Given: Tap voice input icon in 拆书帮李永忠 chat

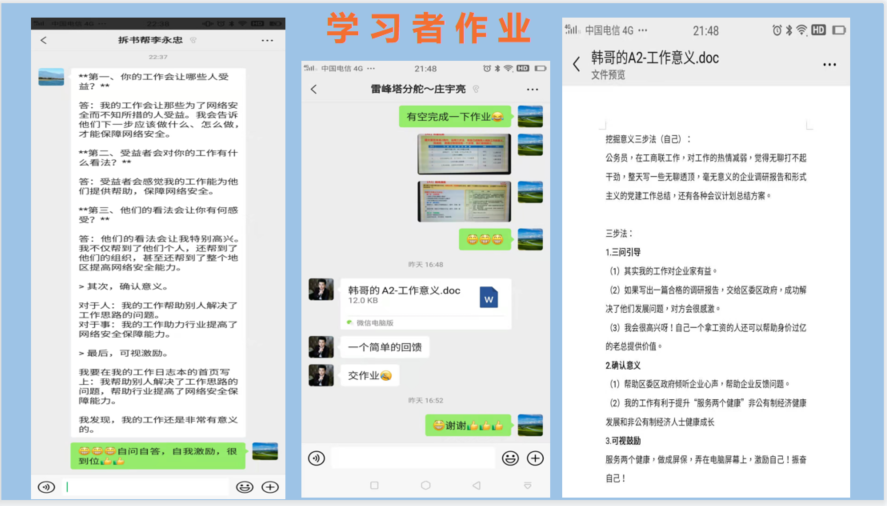Looking at the screenshot, I should coord(46,487).
